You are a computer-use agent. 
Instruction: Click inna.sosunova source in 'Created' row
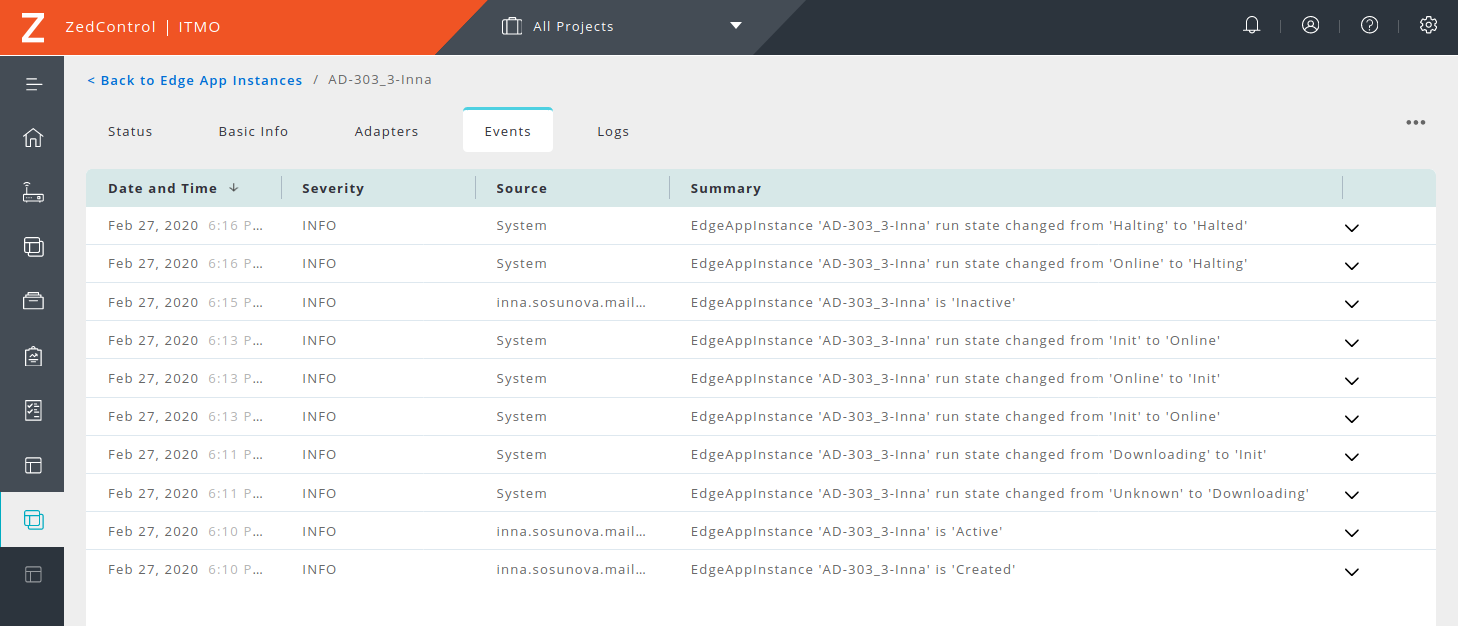tap(571, 569)
